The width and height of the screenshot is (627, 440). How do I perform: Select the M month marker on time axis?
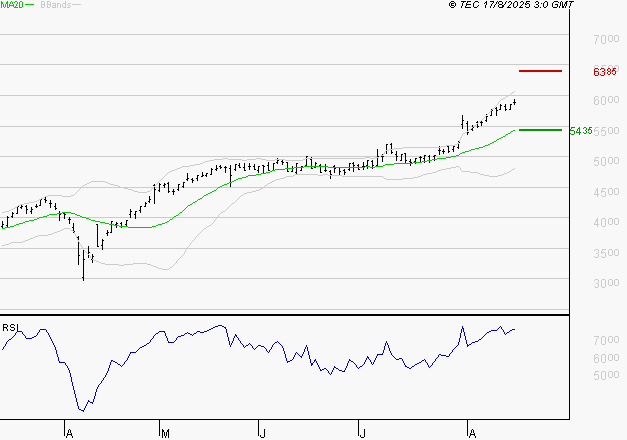(x=164, y=432)
